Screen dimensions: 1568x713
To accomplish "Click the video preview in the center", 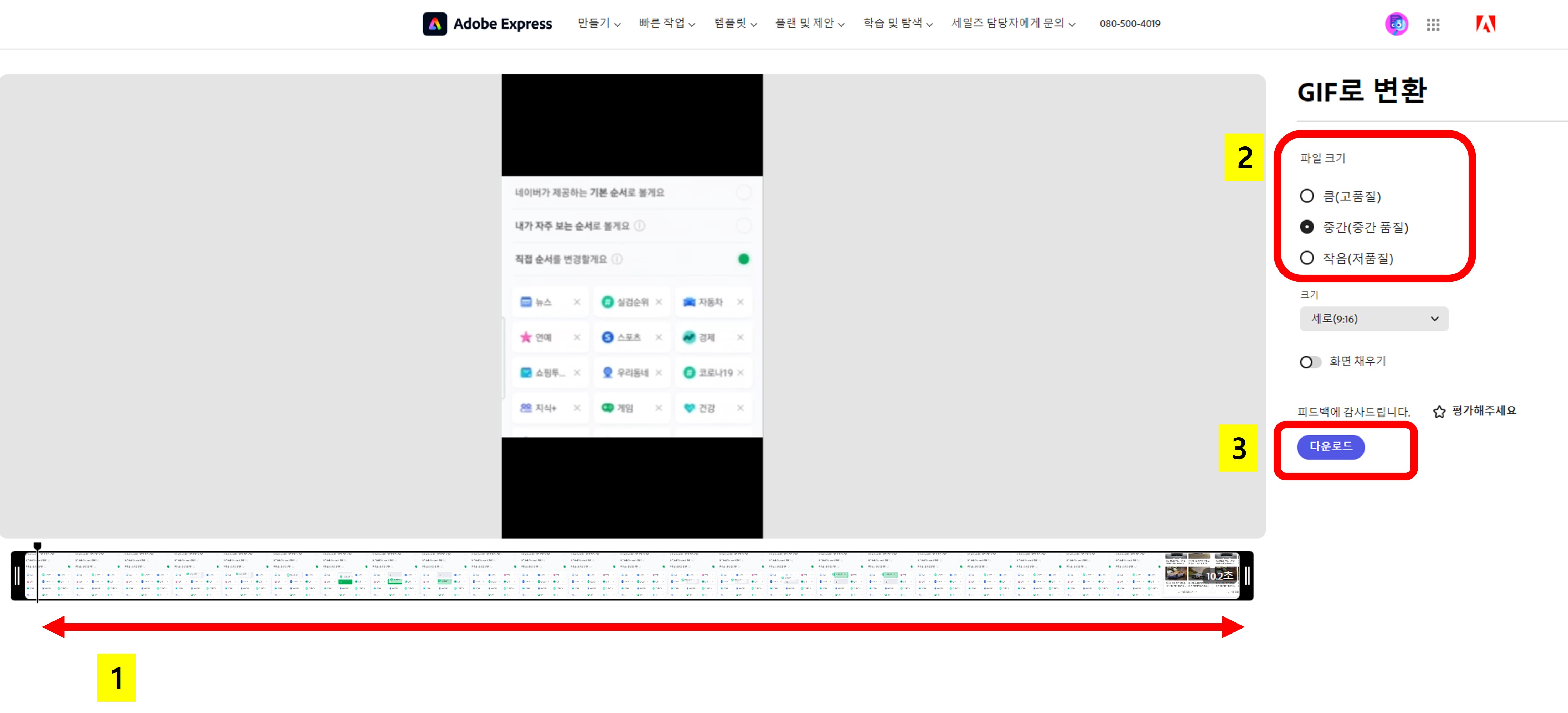I will coord(632,306).
